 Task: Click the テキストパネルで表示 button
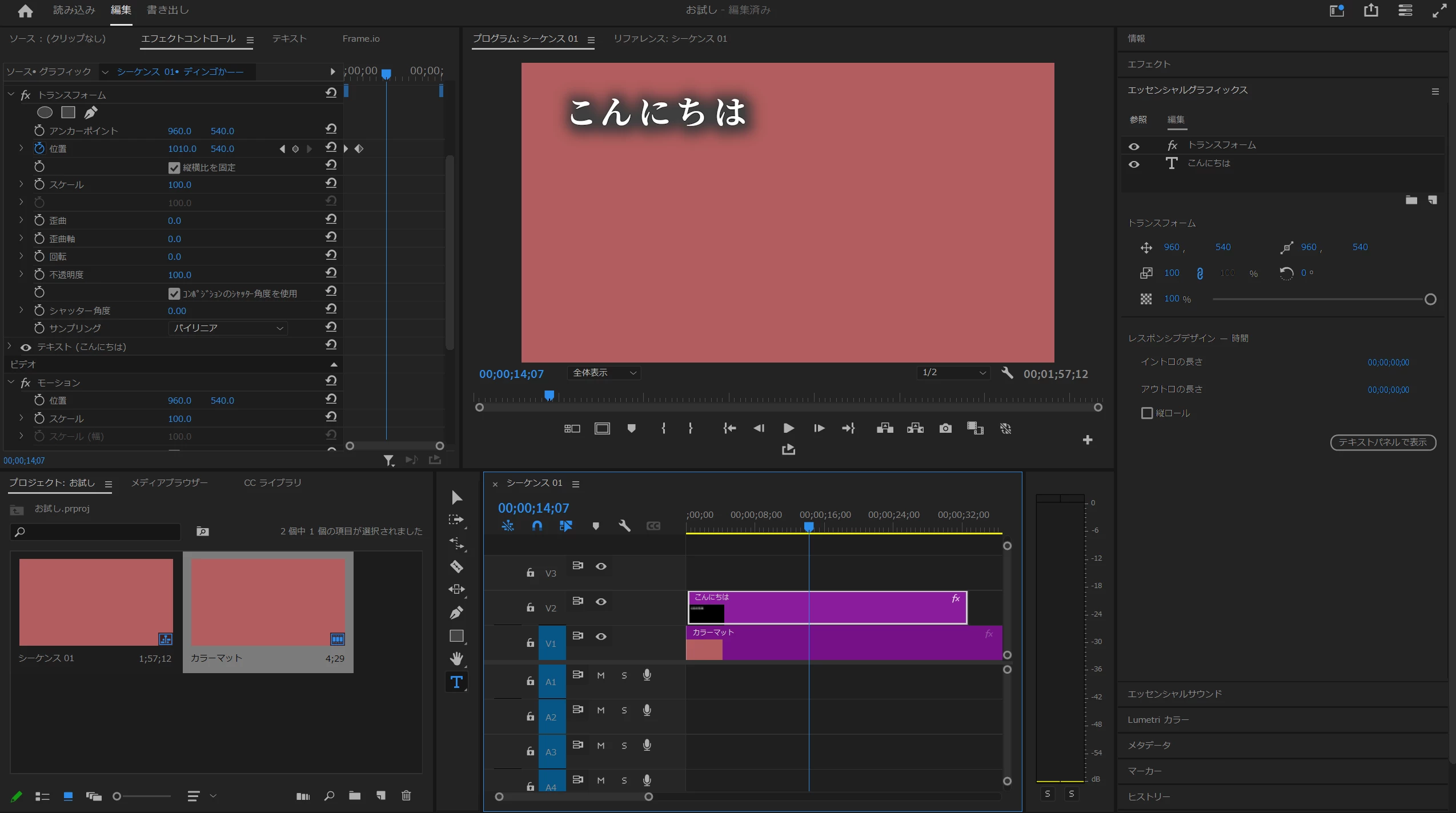pos(1382,442)
